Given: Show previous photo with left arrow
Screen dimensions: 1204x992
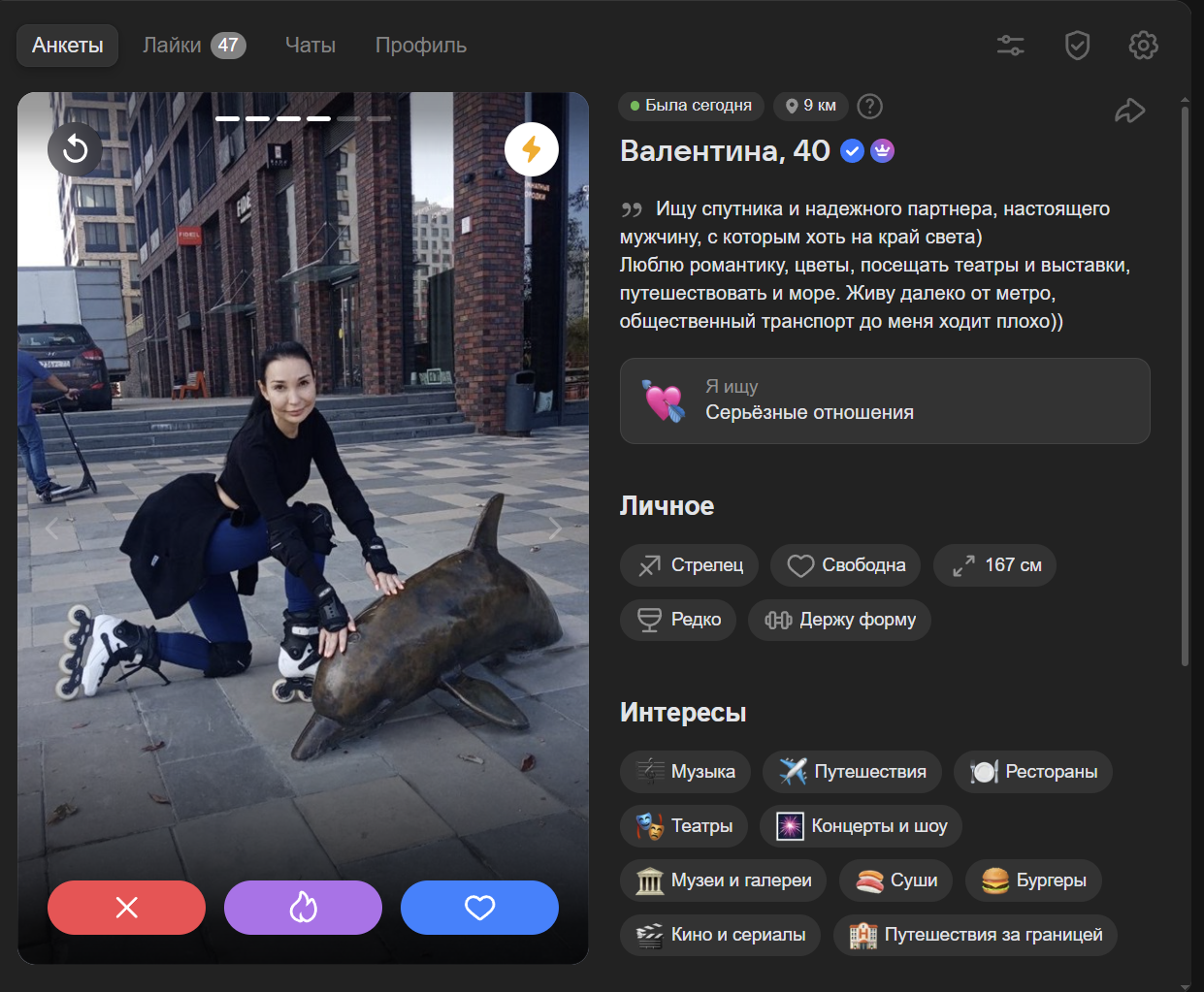Looking at the screenshot, I should coord(51,528).
